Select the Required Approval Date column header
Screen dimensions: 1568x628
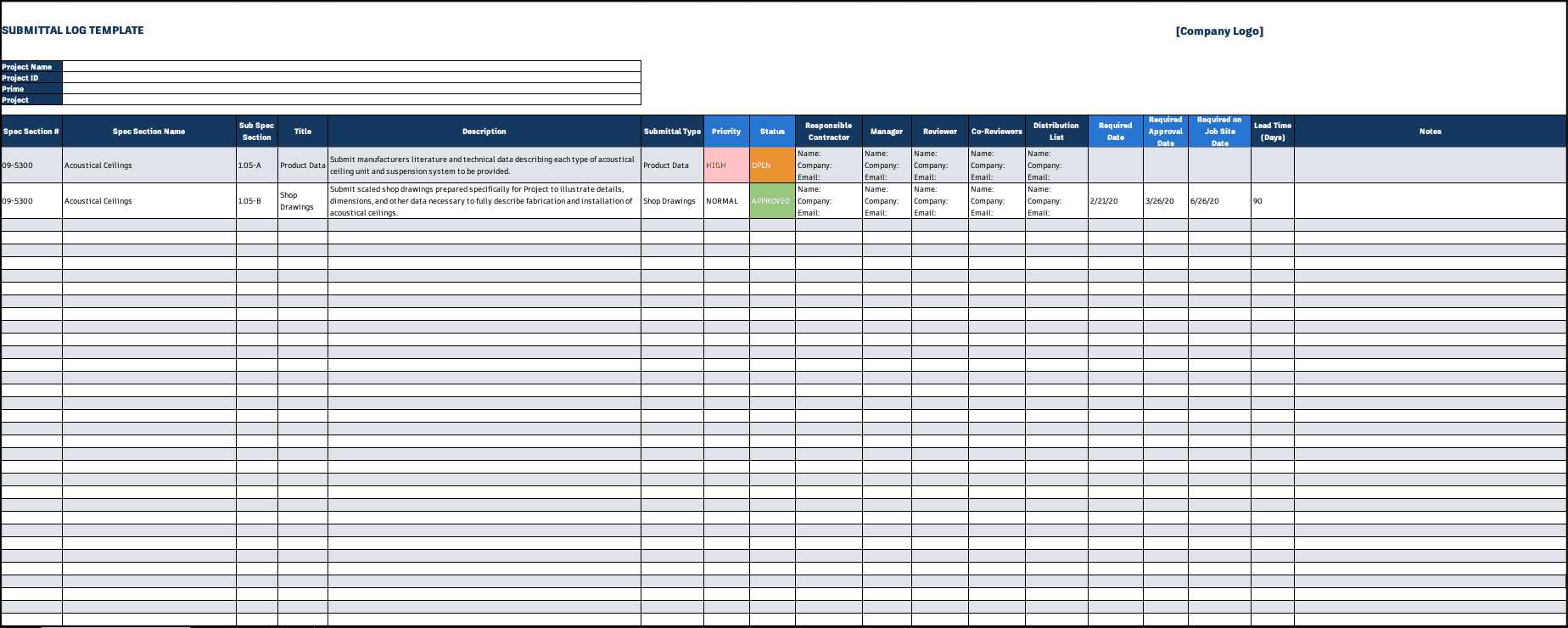pyautogui.click(x=1166, y=132)
